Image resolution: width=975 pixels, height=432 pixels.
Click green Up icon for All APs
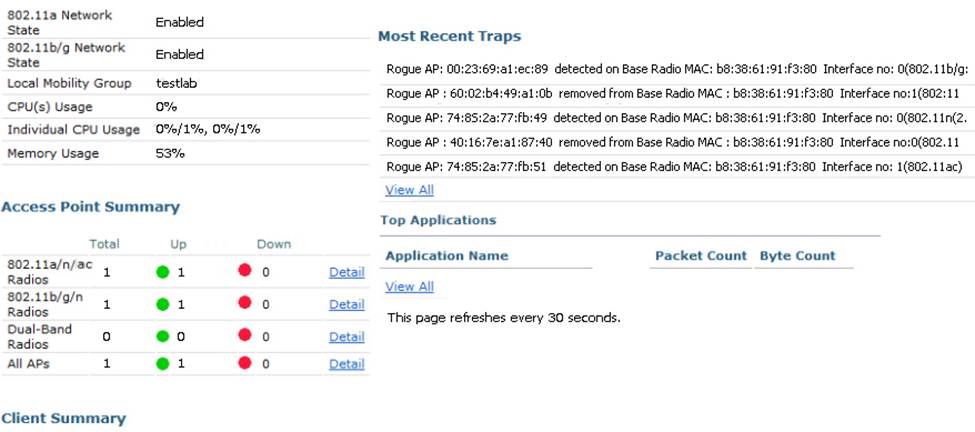161,364
